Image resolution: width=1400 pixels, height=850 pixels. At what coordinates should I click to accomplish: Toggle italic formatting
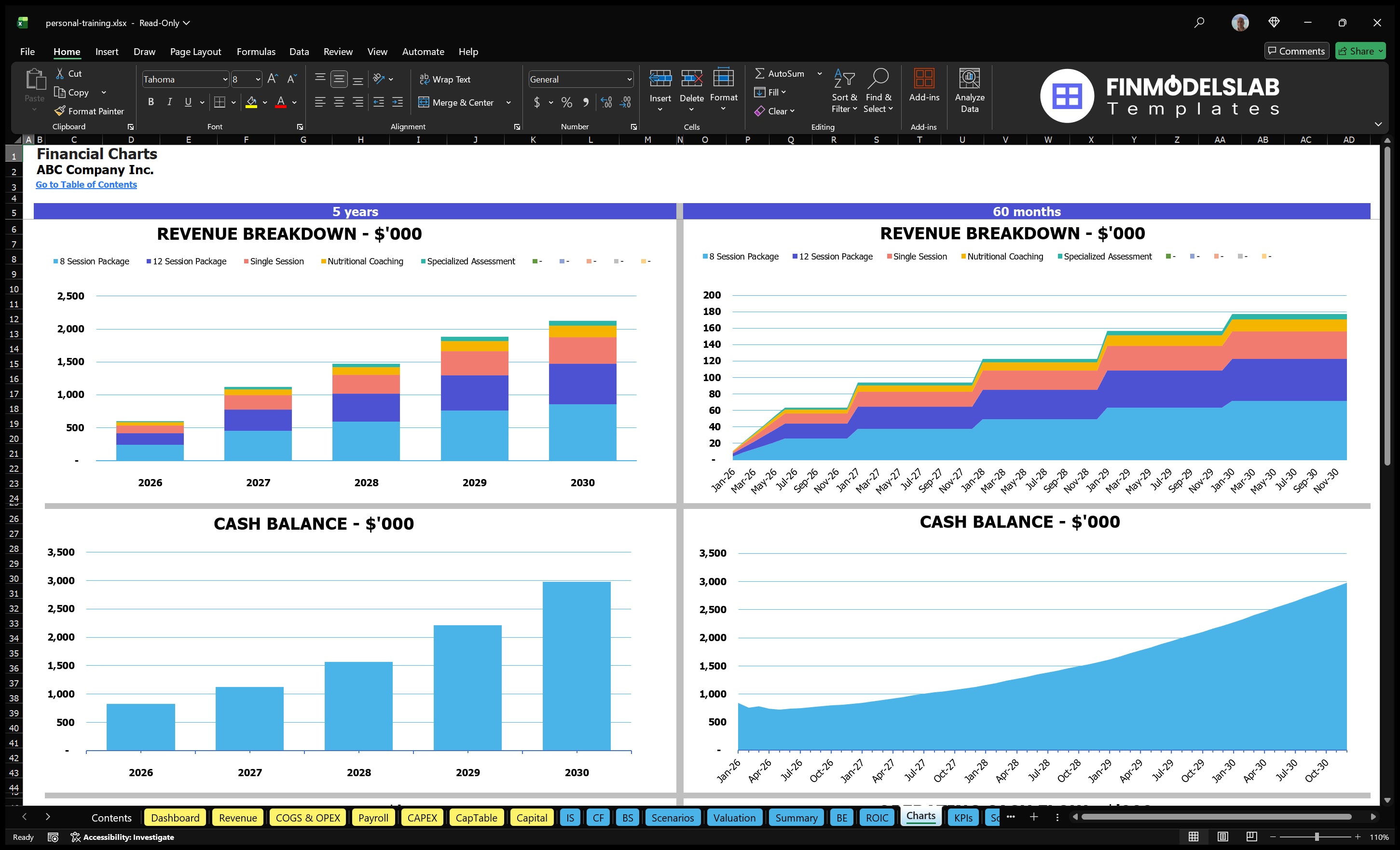pos(169,102)
